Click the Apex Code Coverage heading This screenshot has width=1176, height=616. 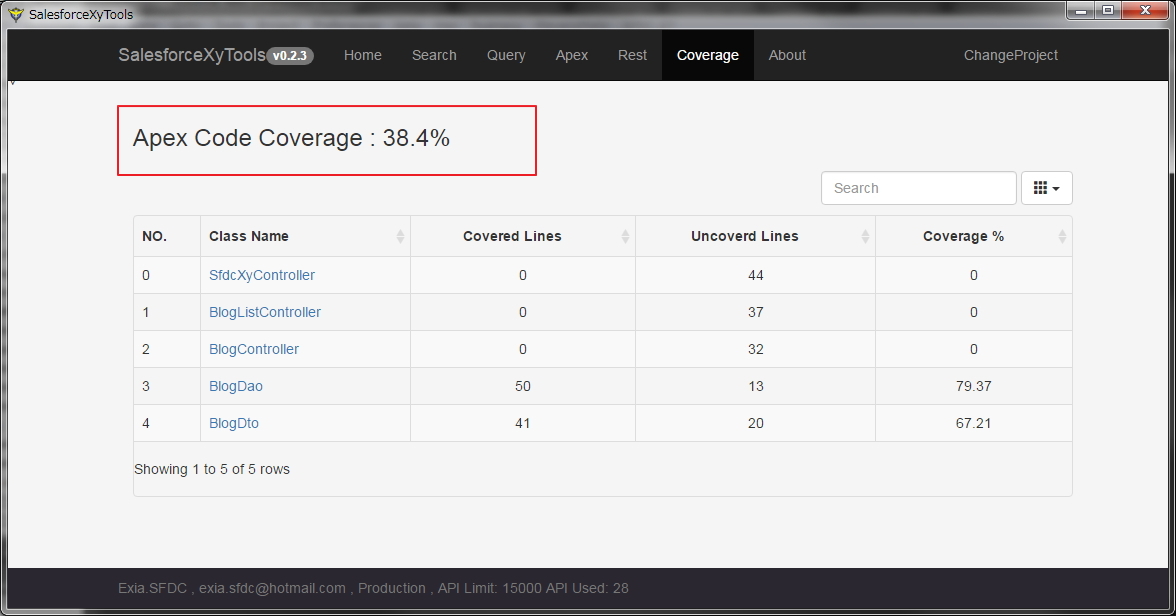291,138
